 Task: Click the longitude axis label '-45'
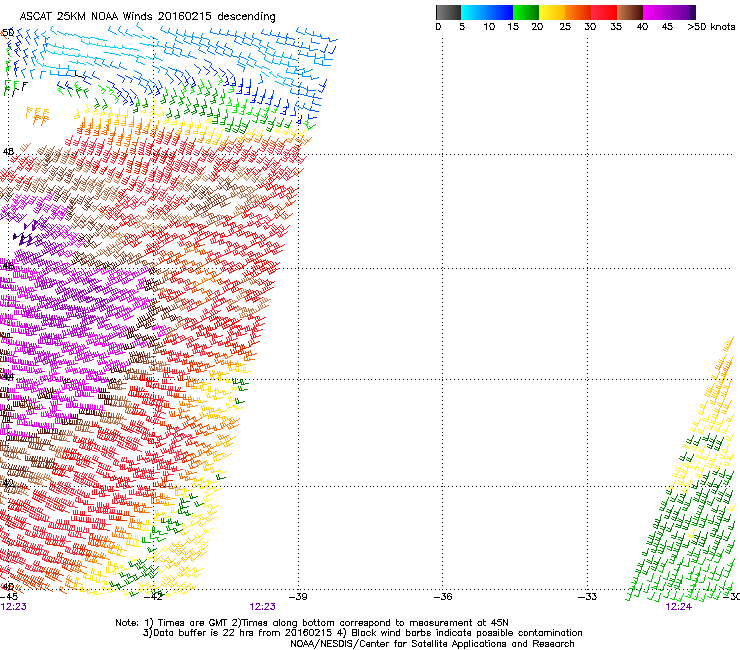9,597
